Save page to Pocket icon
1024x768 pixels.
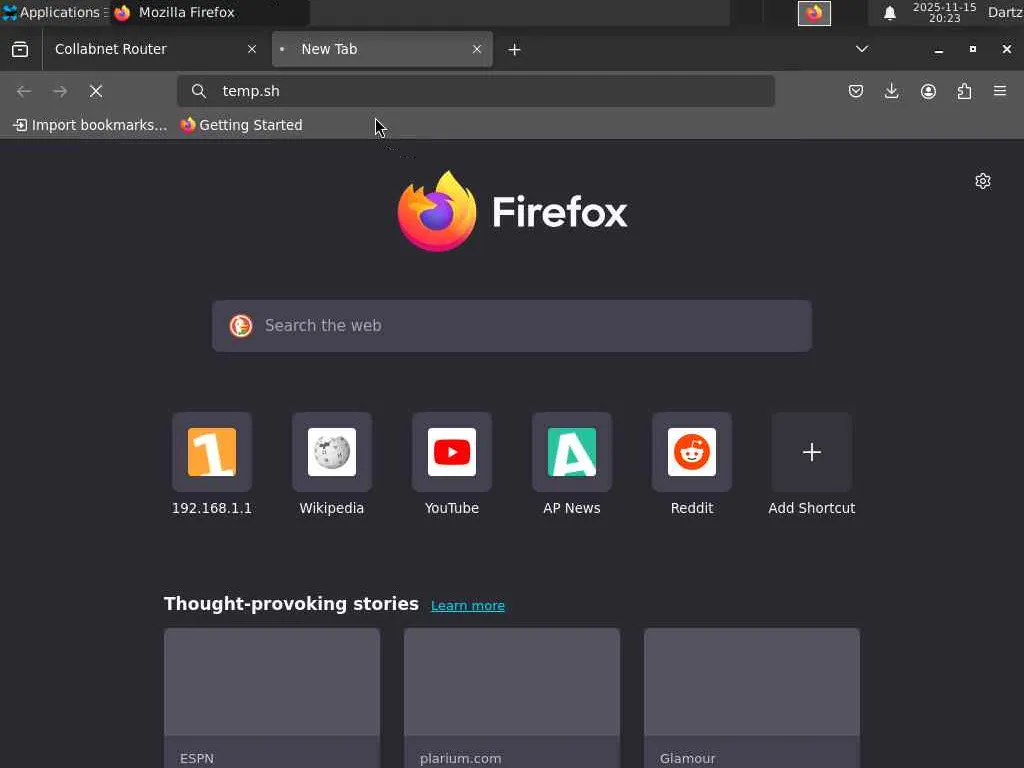(856, 91)
